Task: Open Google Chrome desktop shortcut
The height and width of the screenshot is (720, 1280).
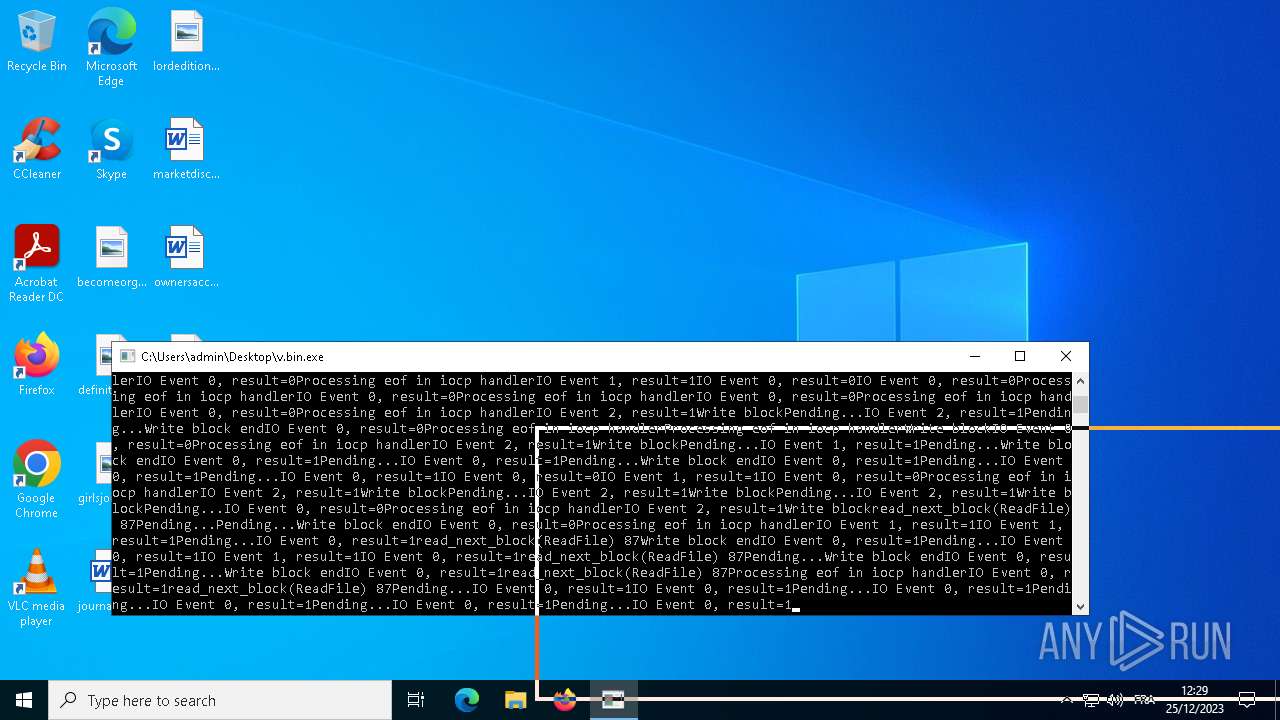Action: pyautogui.click(x=37, y=480)
